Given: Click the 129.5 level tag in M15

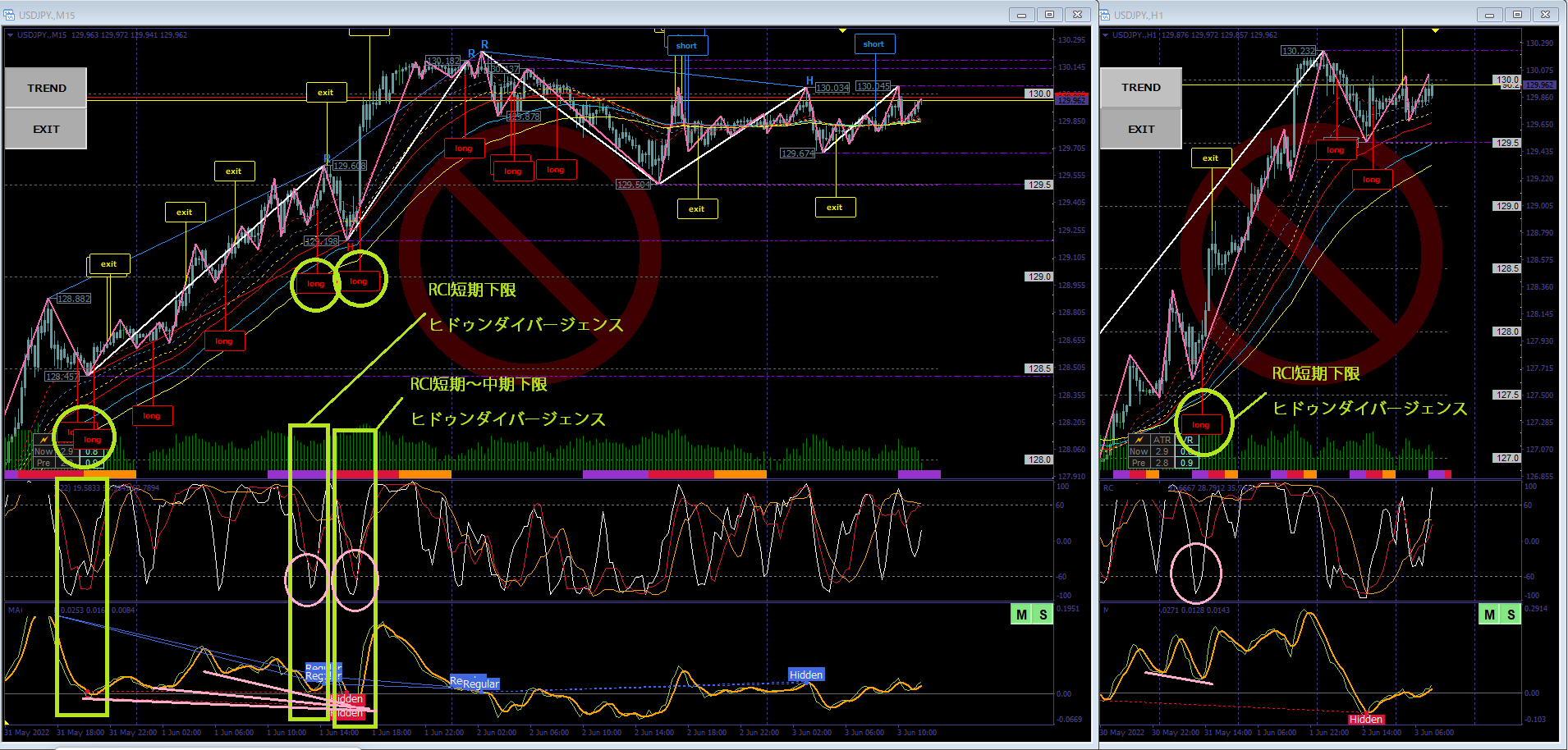Looking at the screenshot, I should tap(1038, 185).
